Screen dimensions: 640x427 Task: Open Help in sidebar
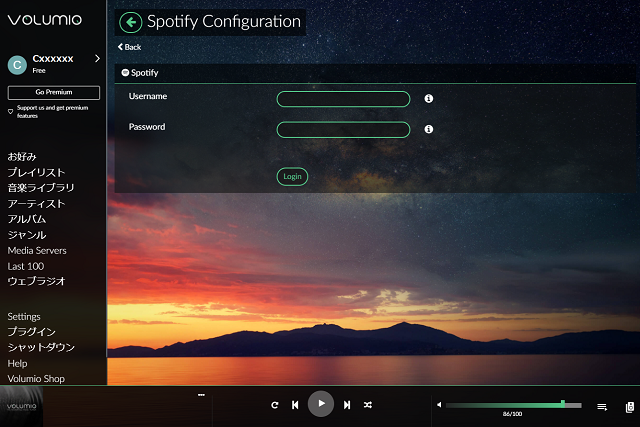pos(17,363)
